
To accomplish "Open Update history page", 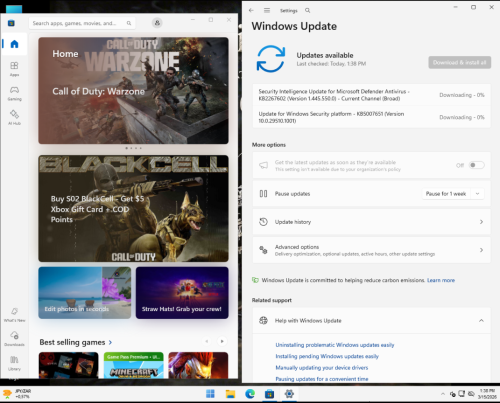I will tap(371, 222).
